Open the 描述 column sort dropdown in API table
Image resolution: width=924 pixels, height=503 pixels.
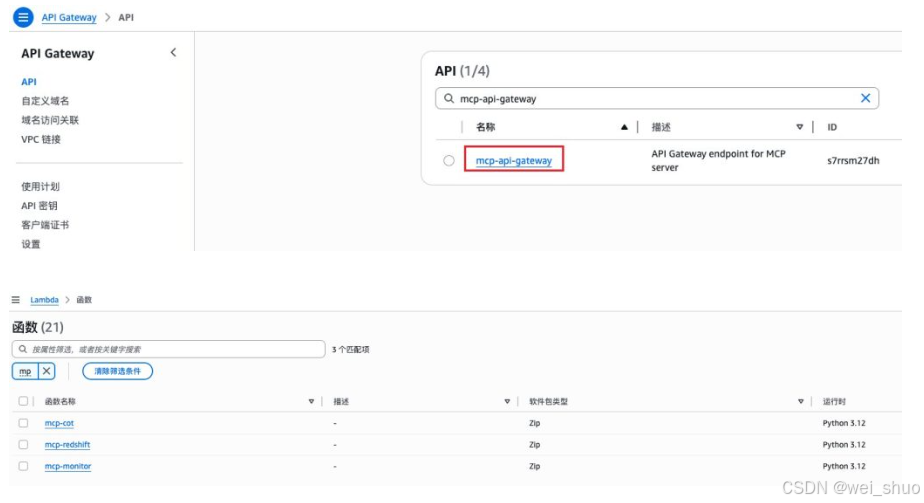[800, 127]
